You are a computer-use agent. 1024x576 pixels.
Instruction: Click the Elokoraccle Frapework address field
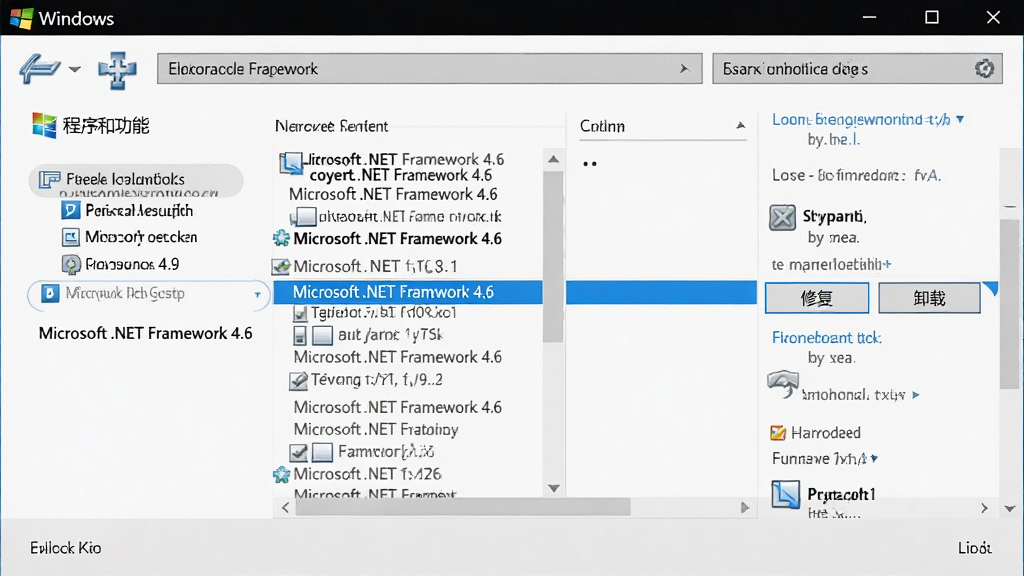click(x=429, y=69)
